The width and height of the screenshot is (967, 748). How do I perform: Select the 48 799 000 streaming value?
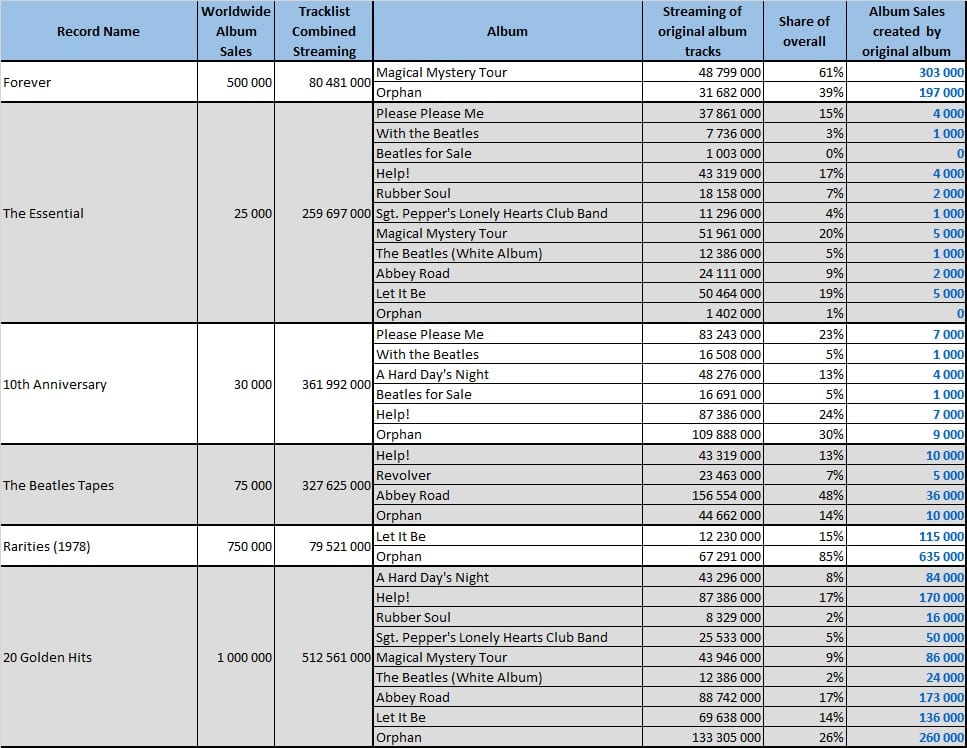point(702,72)
